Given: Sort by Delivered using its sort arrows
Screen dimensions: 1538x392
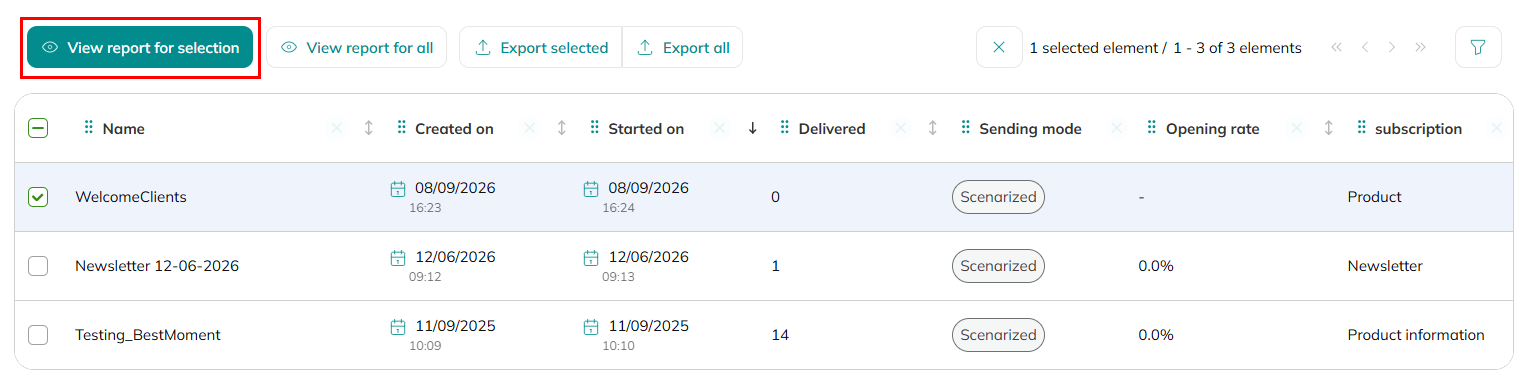Looking at the screenshot, I should [x=932, y=128].
